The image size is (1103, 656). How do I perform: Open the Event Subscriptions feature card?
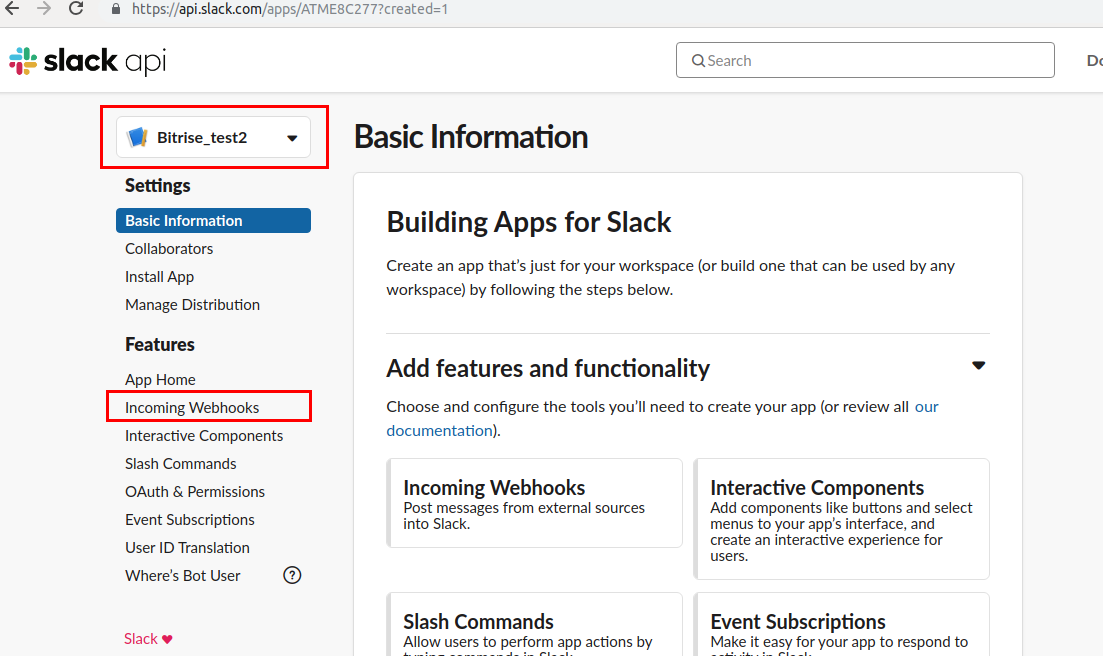point(841,624)
